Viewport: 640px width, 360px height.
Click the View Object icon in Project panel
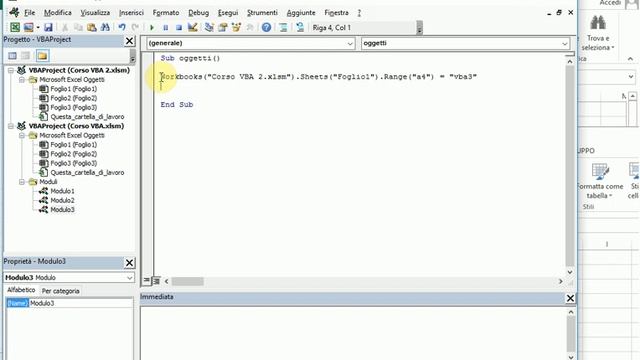pos(25,56)
